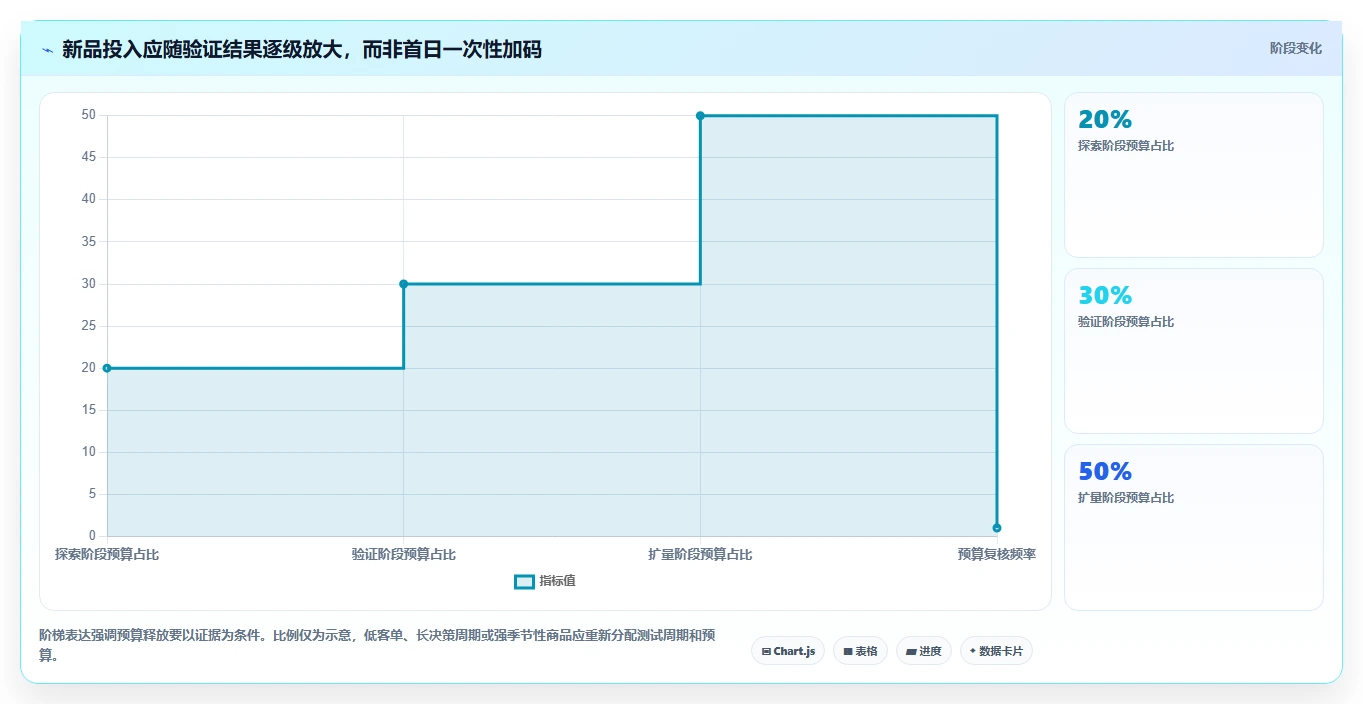This screenshot has width=1363, height=704.
Task: Click the 阶段变化 tag in header
Action: (1296, 48)
